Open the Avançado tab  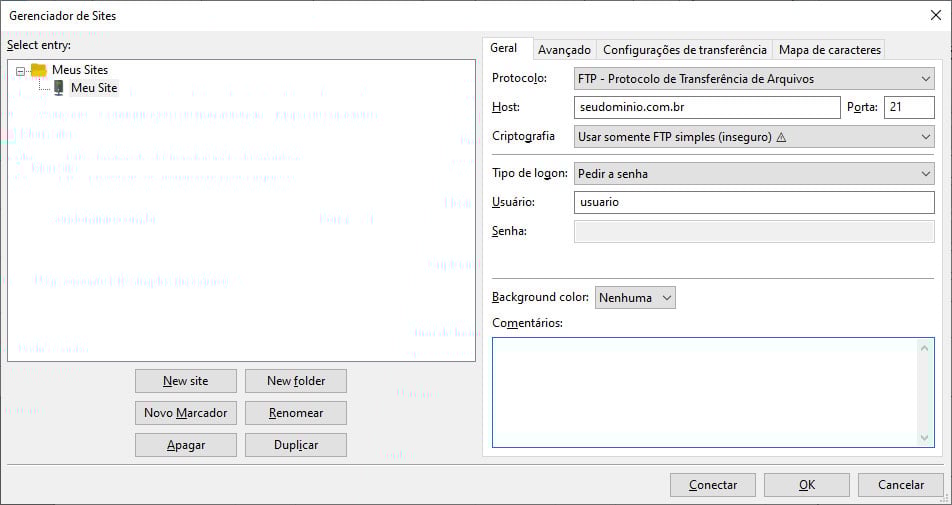click(564, 50)
